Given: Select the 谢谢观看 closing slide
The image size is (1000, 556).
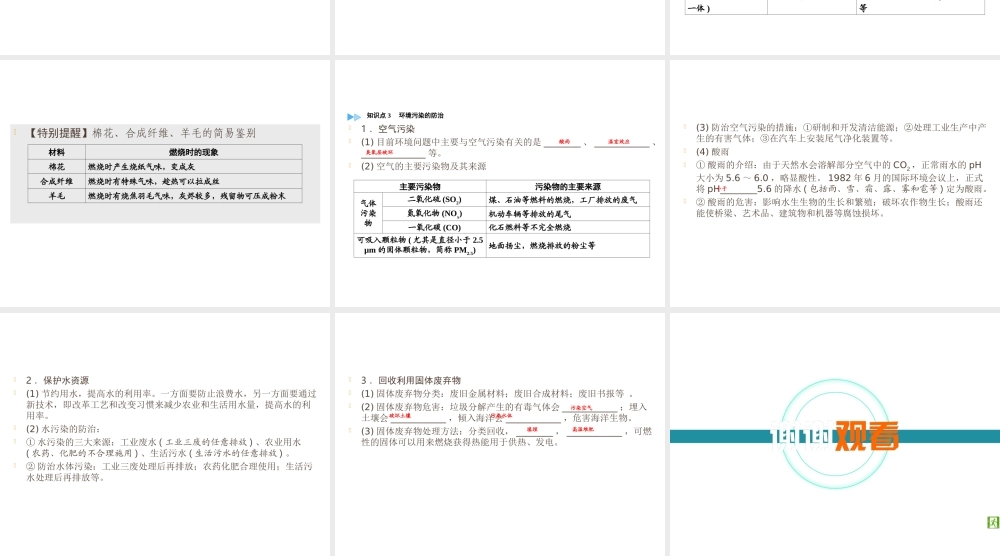Looking at the screenshot, I should (x=835, y=434).
